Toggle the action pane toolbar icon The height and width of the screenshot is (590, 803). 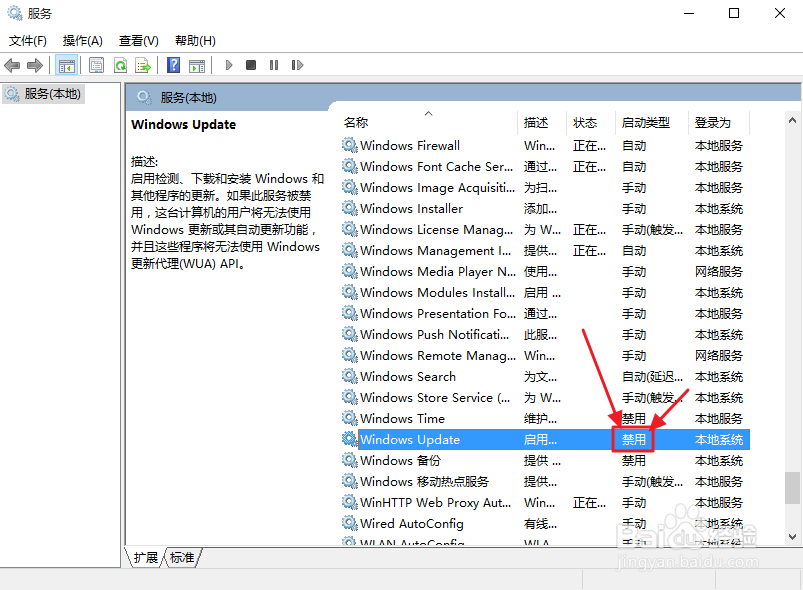(x=197, y=66)
